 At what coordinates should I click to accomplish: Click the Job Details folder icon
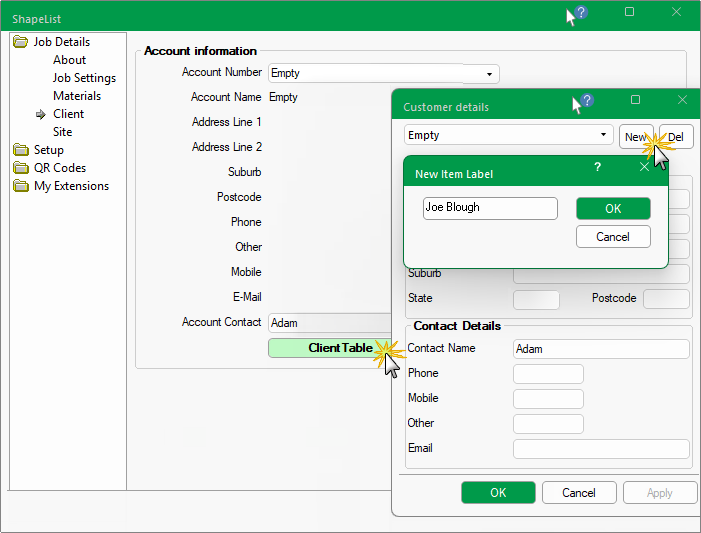20,42
